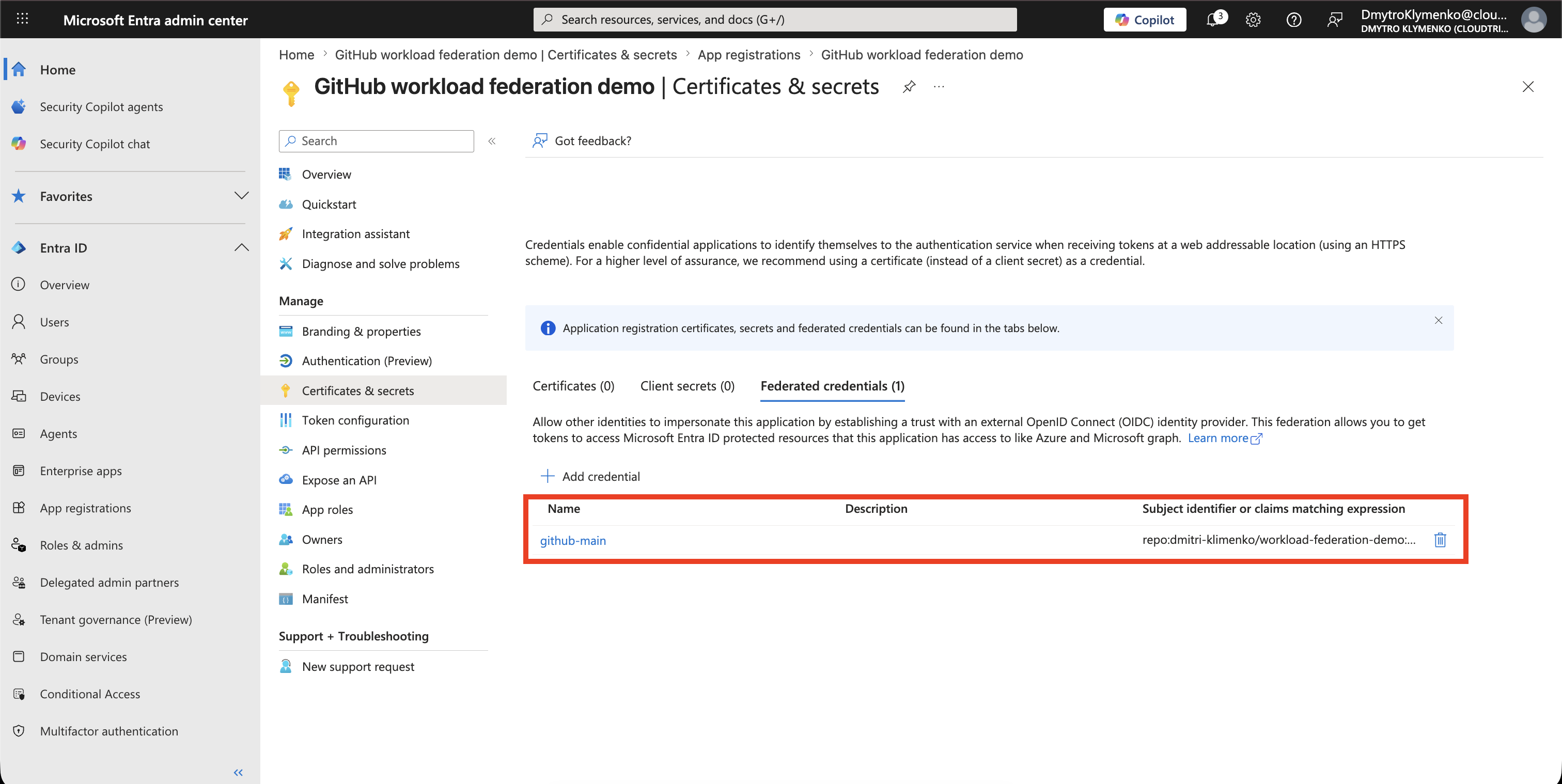The image size is (1562, 784).
Task: Click Got feedback? button
Action: (582, 140)
